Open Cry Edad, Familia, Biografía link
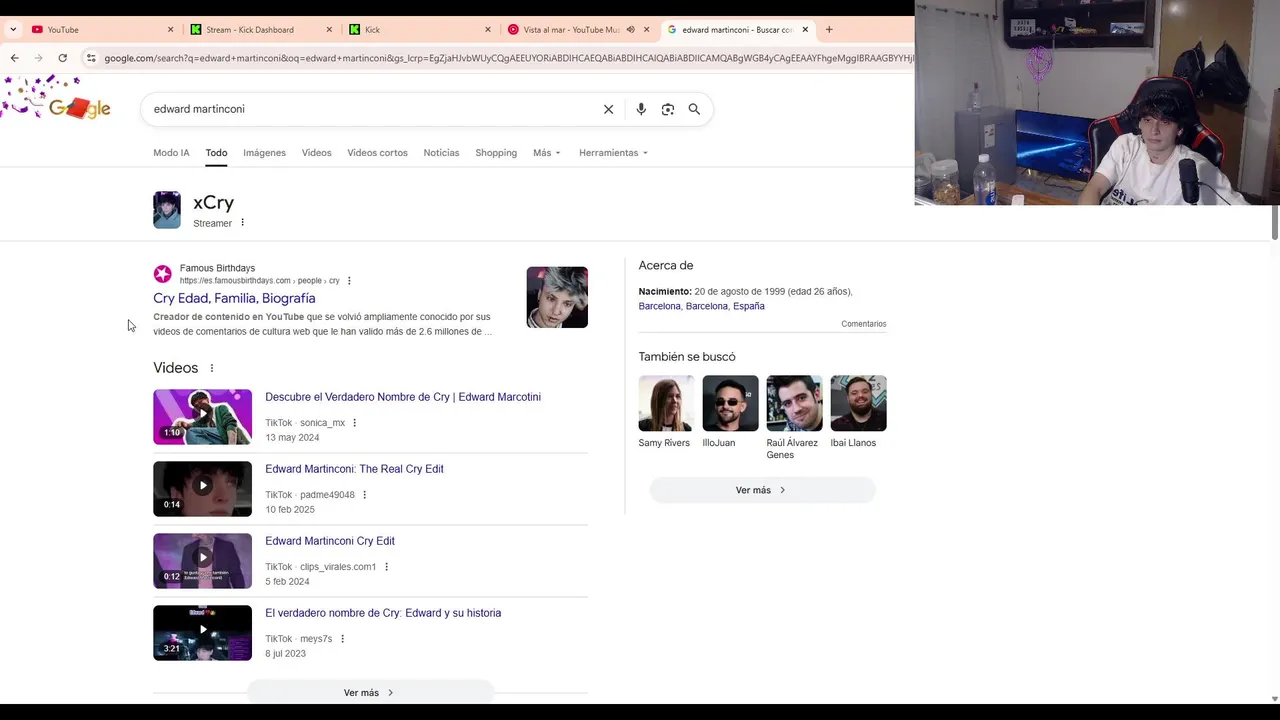1280x720 pixels. pyautogui.click(x=234, y=298)
